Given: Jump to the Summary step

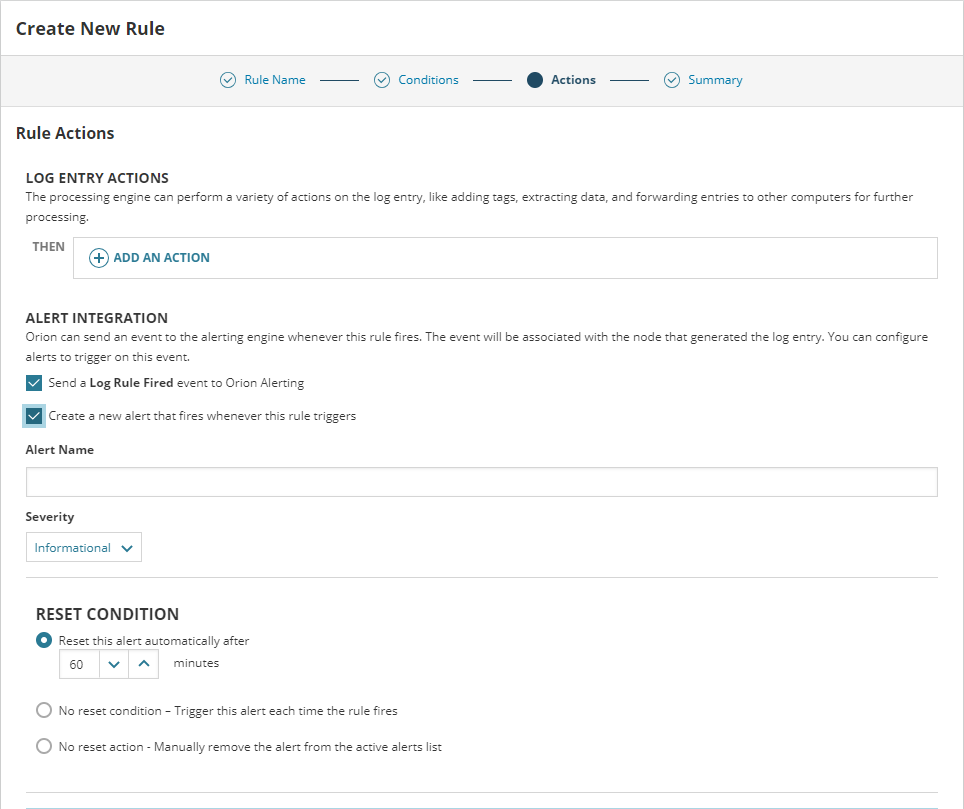Looking at the screenshot, I should click(715, 80).
